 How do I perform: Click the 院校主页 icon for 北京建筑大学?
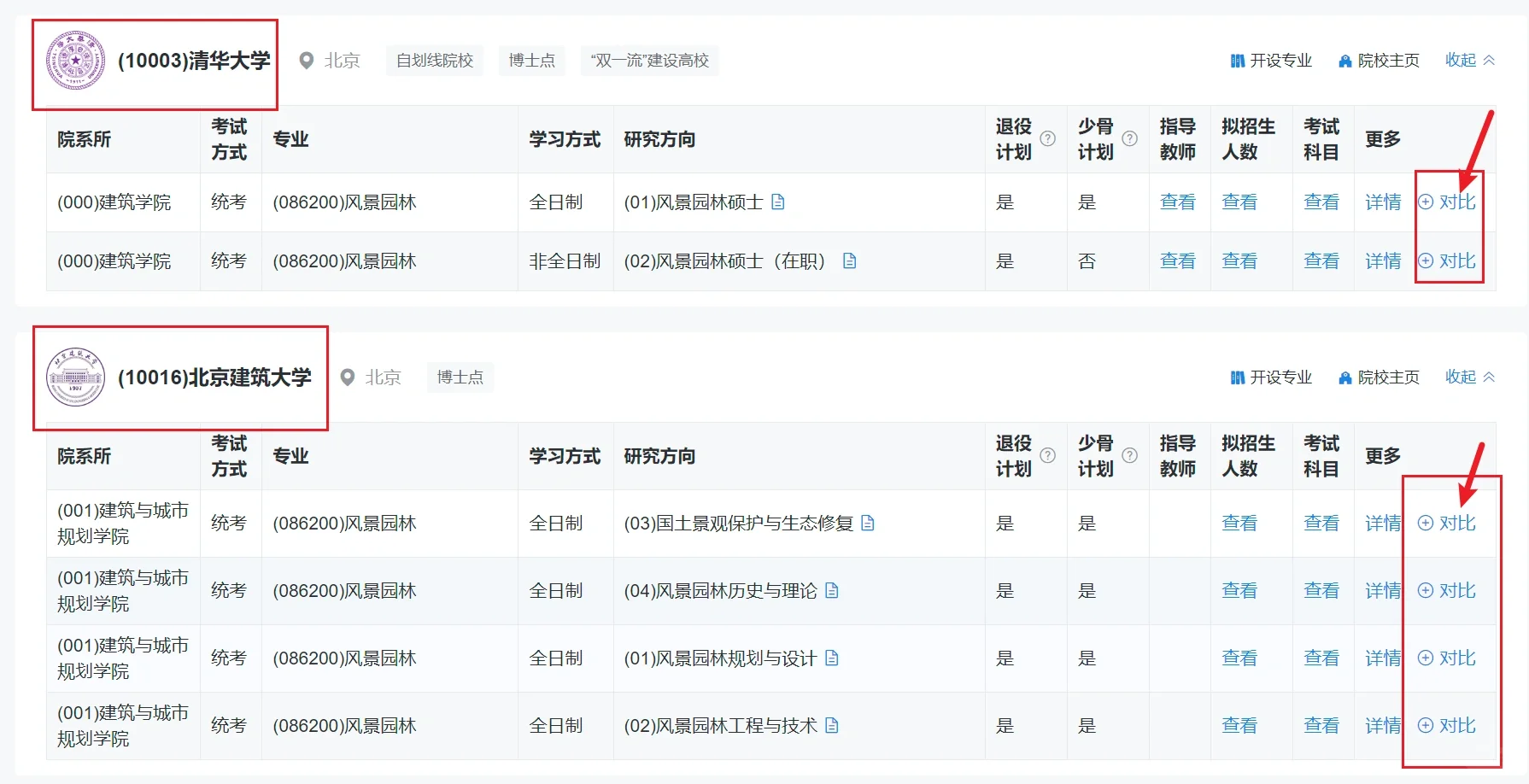tap(1344, 377)
